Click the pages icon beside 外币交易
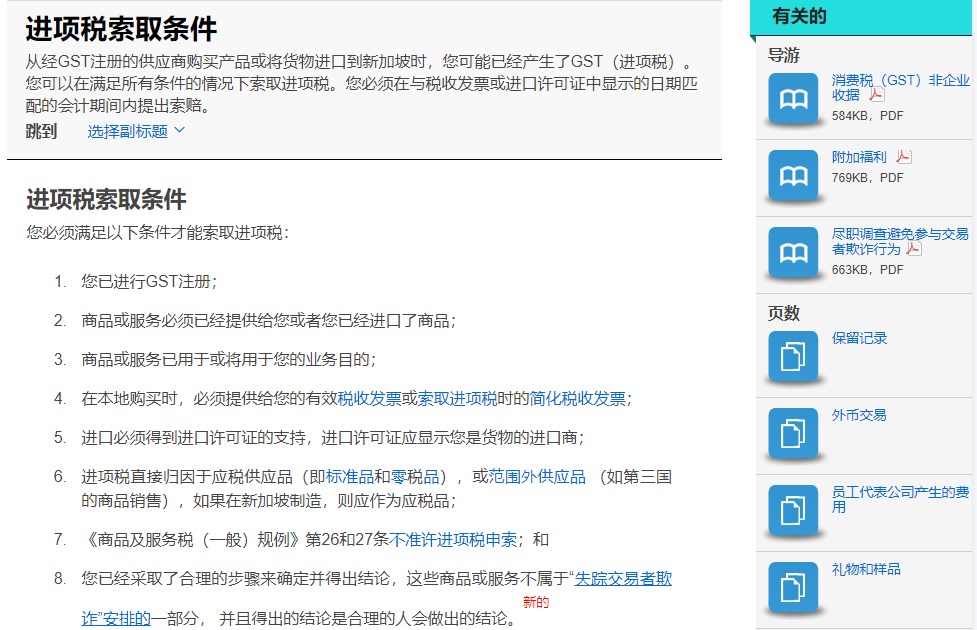Screen dimensions: 977x630 tap(793, 432)
